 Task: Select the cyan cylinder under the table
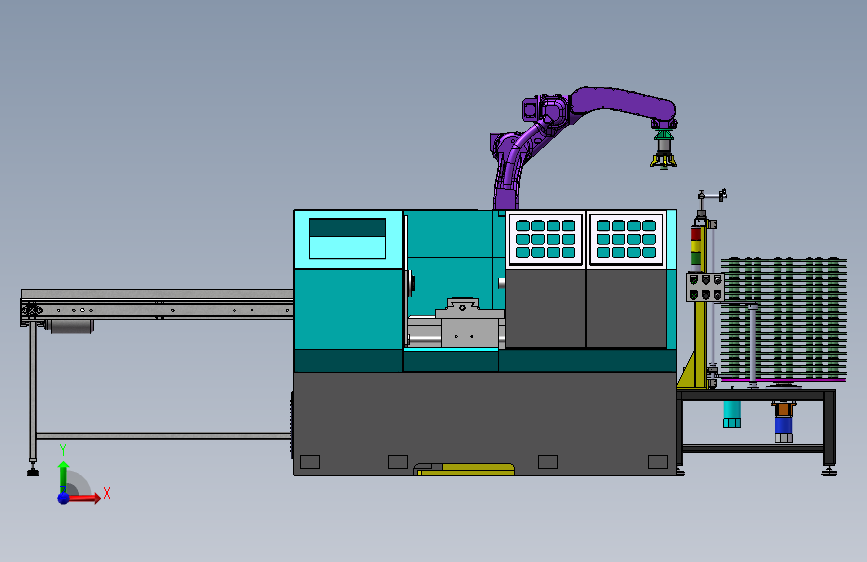732,414
